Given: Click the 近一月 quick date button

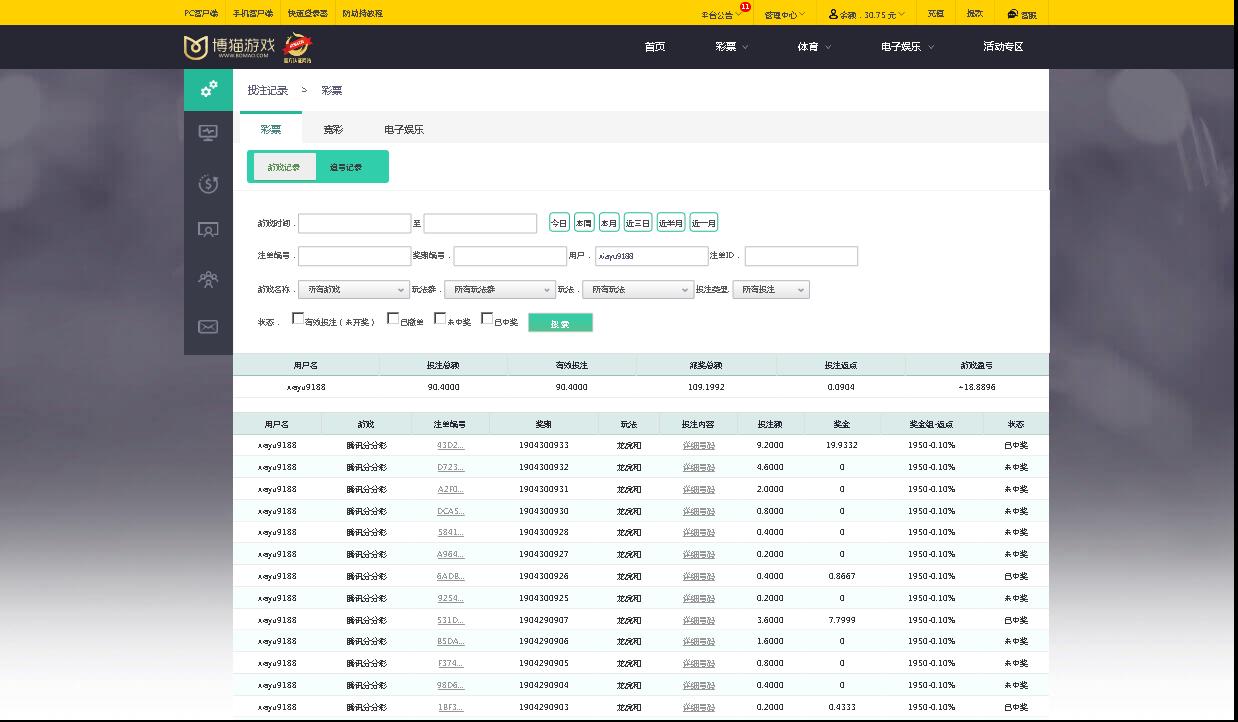Looking at the screenshot, I should click(x=704, y=223).
